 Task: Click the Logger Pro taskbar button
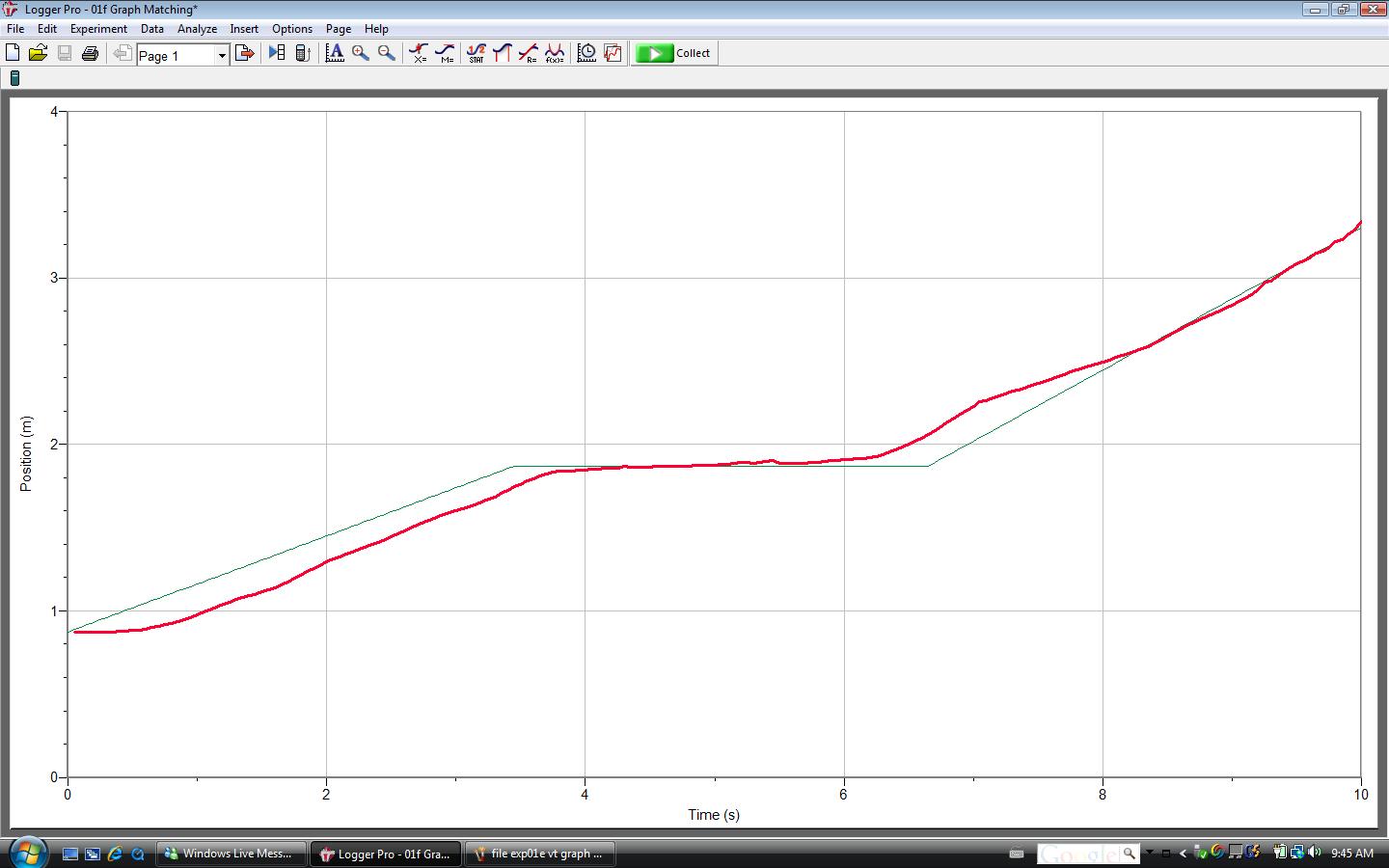click(386, 854)
